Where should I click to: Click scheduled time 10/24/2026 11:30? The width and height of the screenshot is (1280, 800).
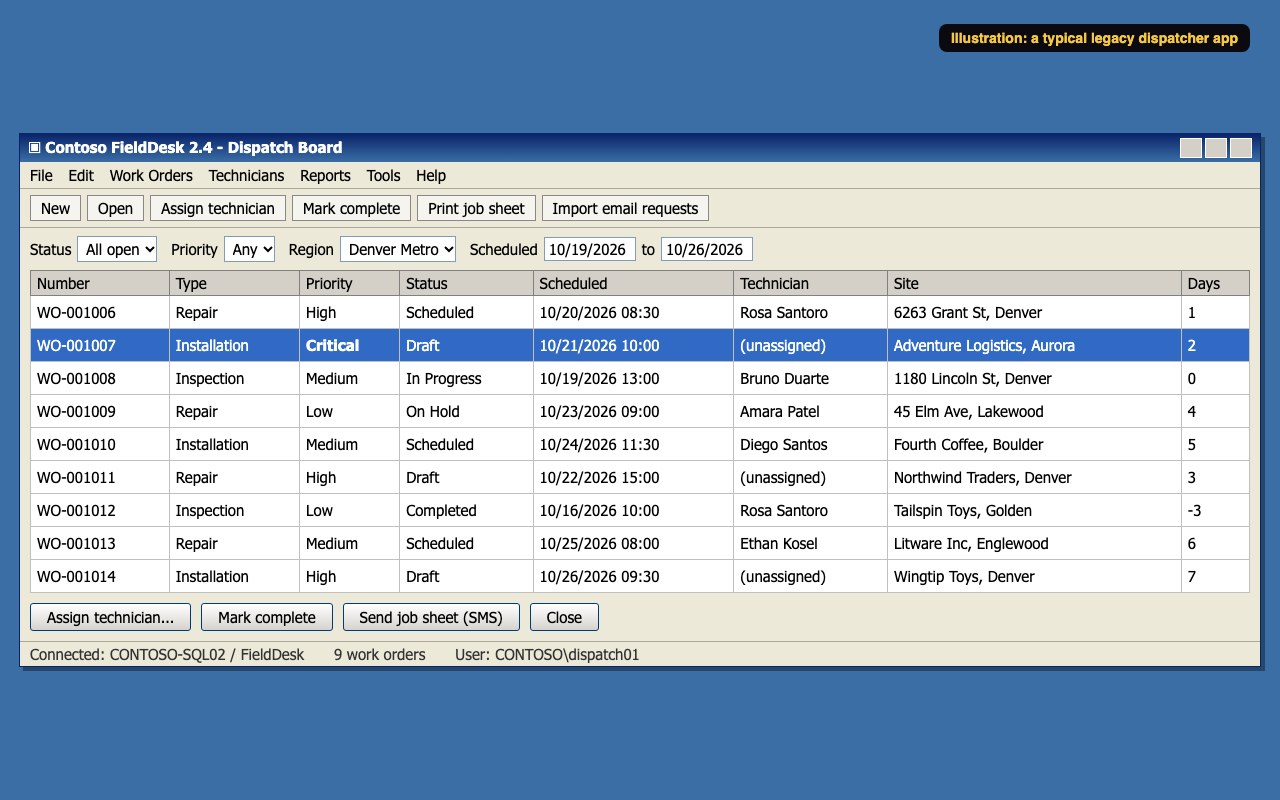coord(633,444)
